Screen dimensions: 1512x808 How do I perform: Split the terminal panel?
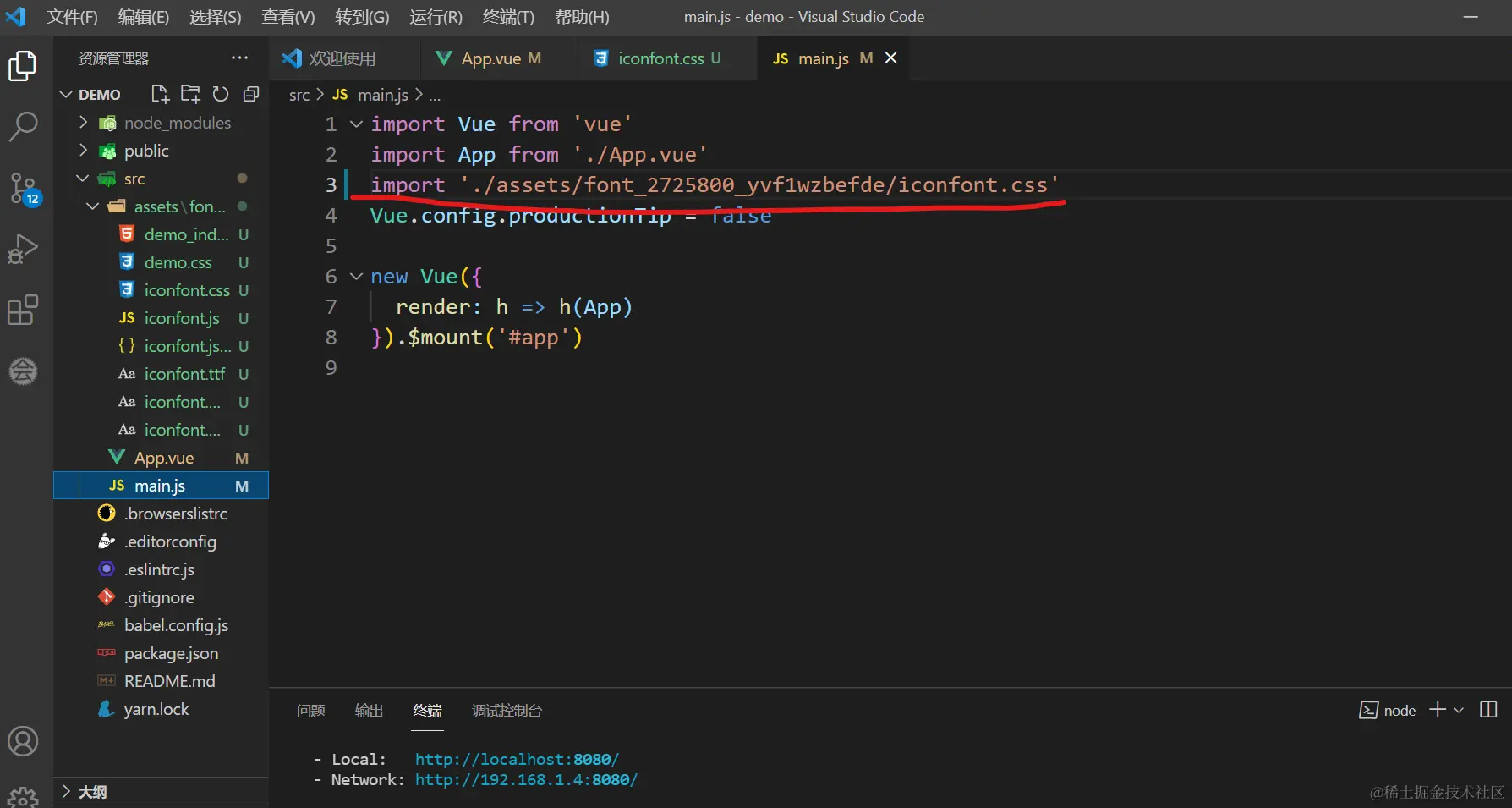coord(1488,710)
